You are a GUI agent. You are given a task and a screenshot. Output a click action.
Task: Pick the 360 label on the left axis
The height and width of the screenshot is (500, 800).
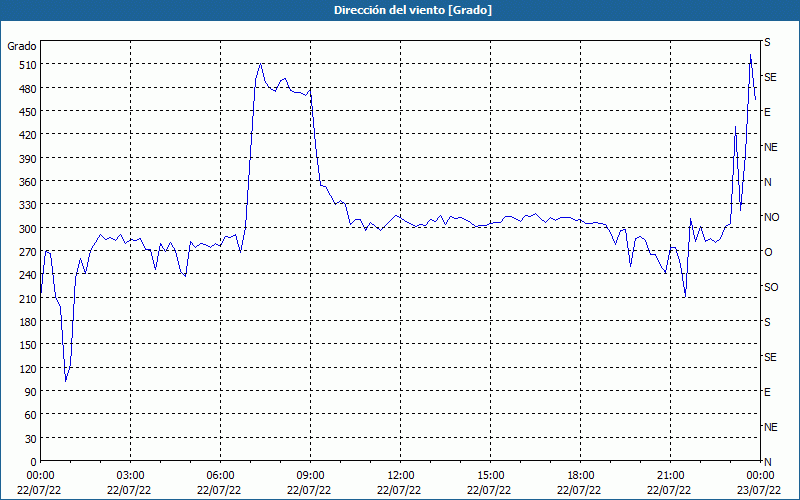pyautogui.click(x=27, y=182)
